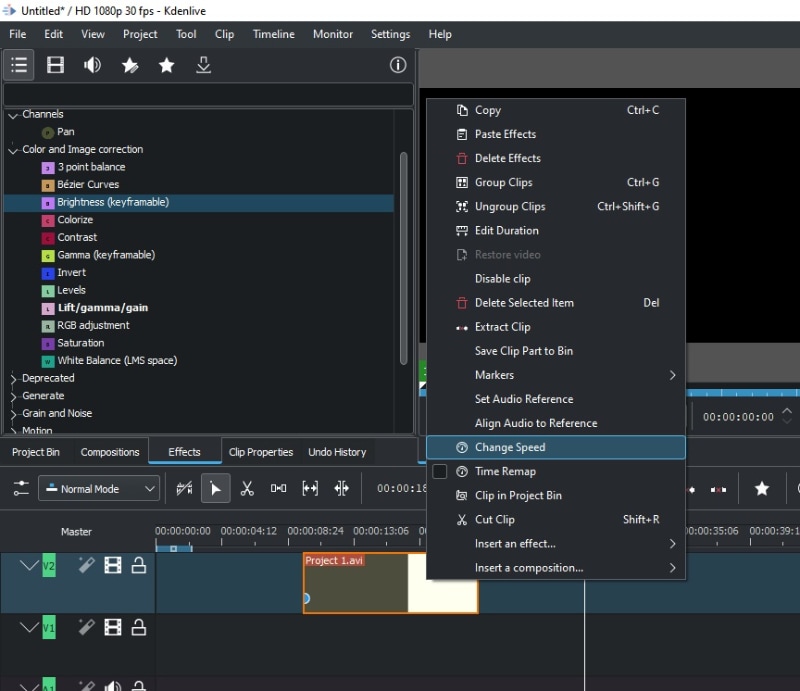Switch to Undo History tab
This screenshot has height=691, width=800.
pyautogui.click(x=337, y=452)
